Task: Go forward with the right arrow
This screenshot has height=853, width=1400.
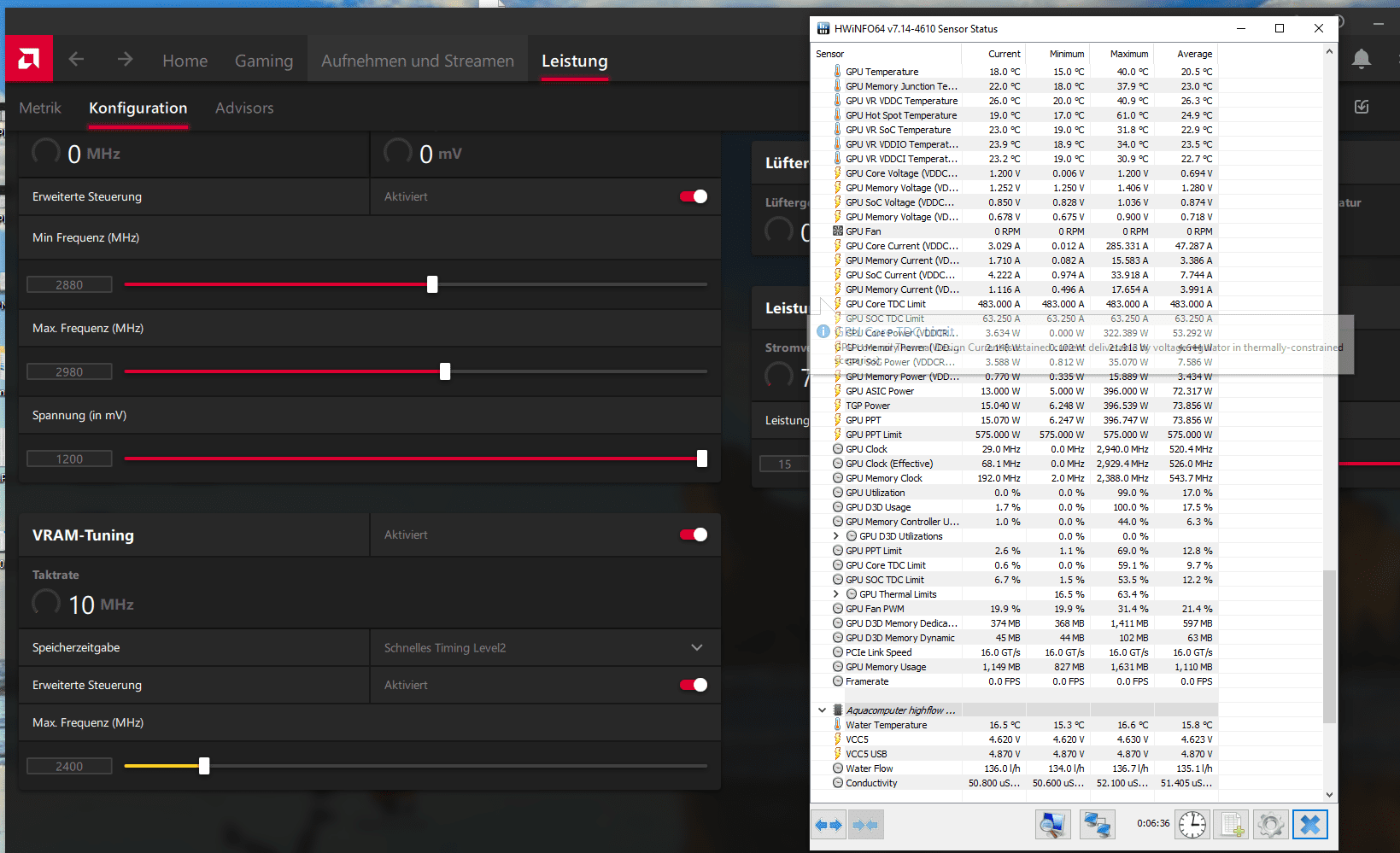Action: pos(125,59)
